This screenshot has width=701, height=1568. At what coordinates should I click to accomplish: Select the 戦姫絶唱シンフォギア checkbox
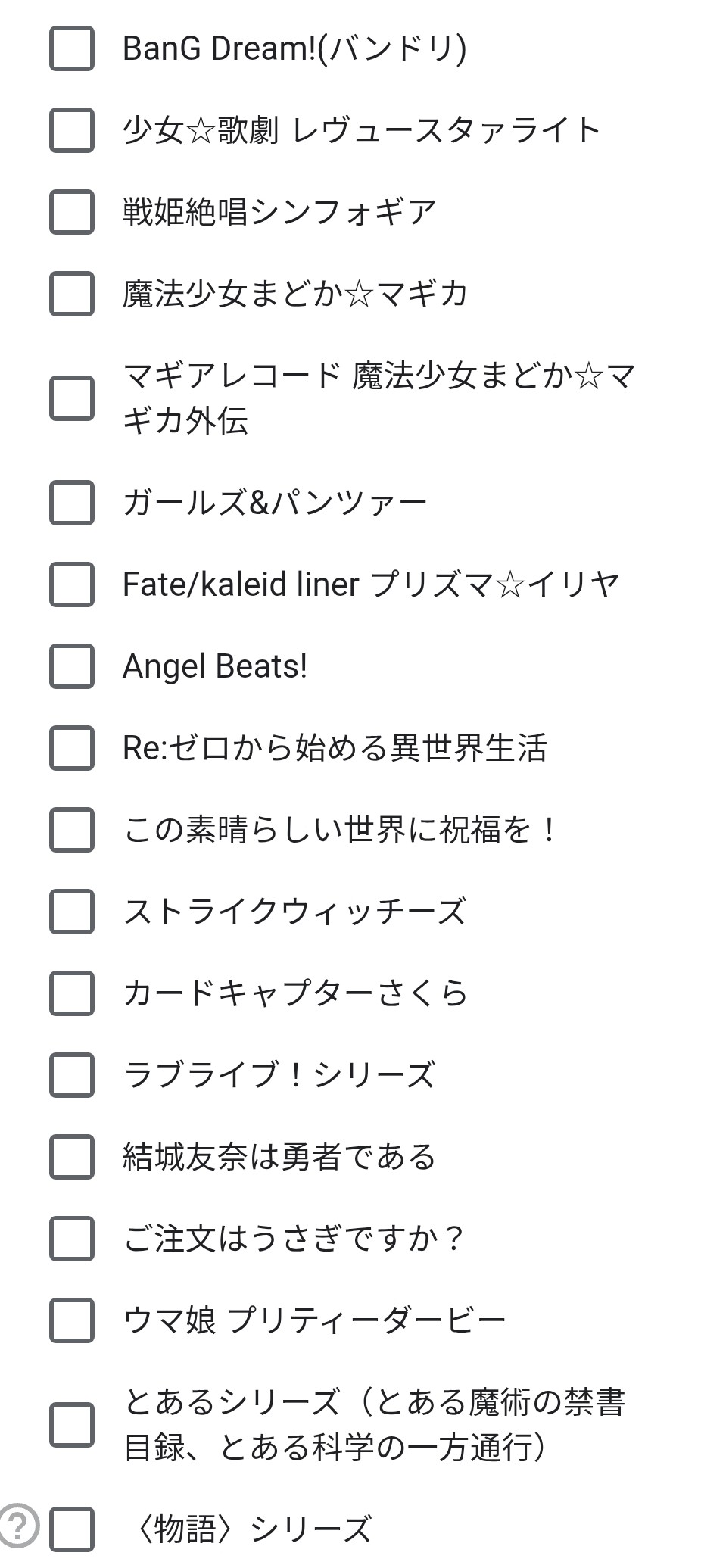click(x=72, y=212)
